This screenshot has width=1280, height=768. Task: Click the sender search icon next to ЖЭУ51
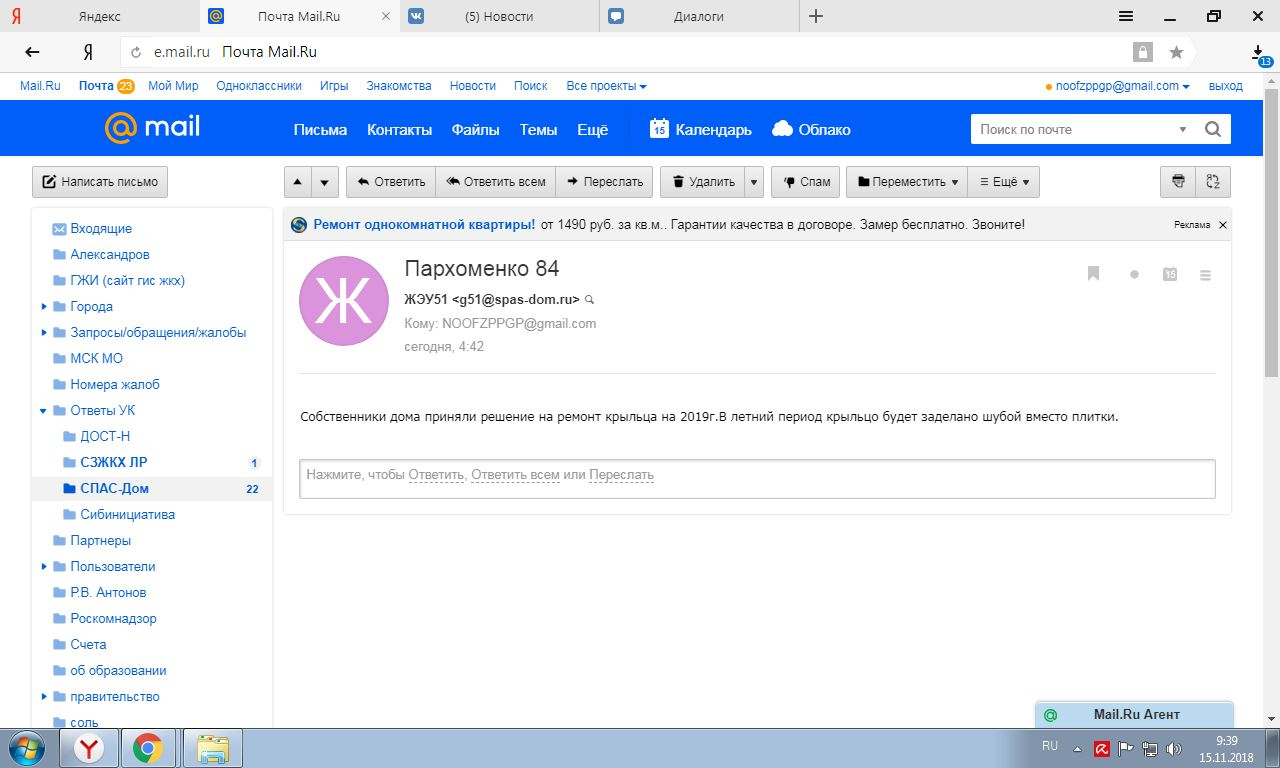(x=590, y=299)
